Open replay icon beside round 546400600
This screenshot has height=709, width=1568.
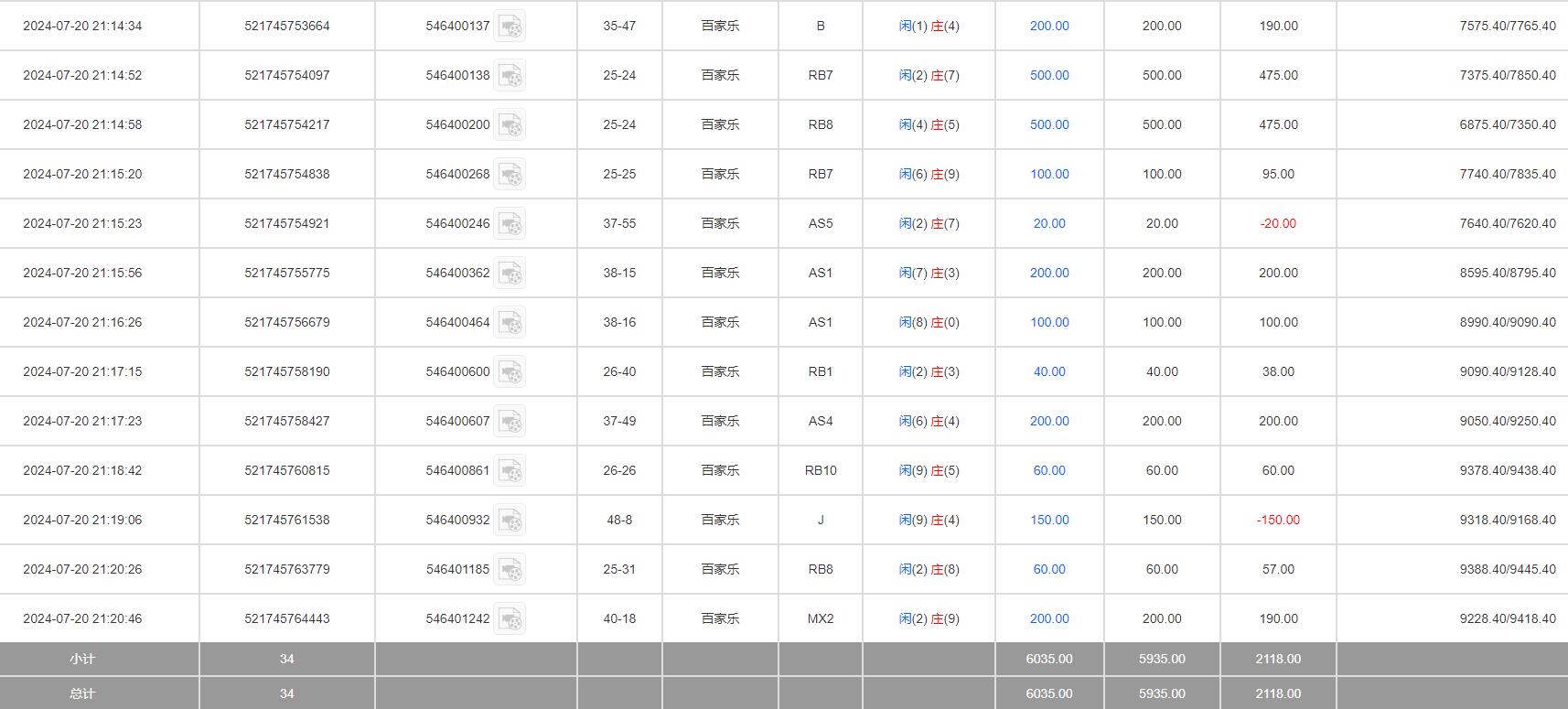(x=510, y=372)
